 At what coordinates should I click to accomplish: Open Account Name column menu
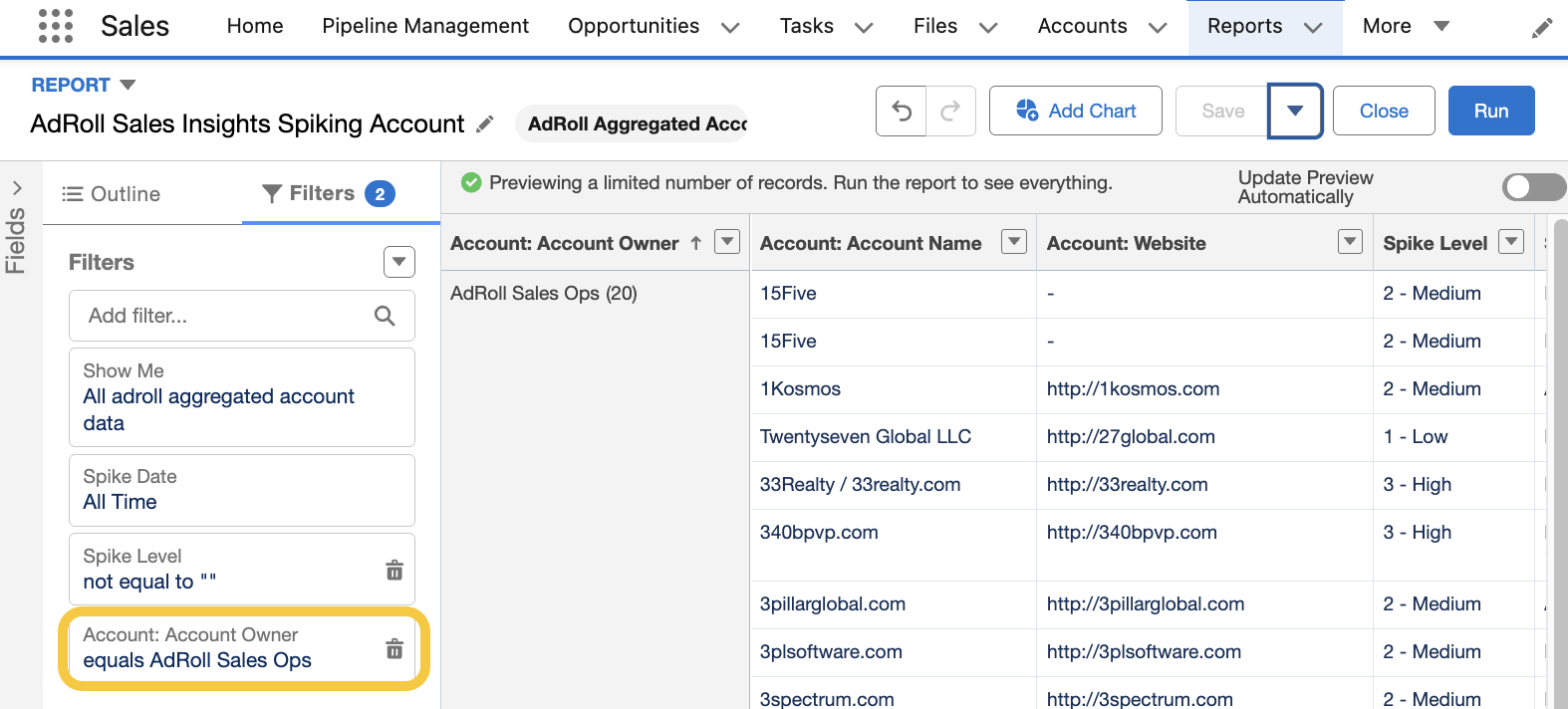pos(1014,241)
